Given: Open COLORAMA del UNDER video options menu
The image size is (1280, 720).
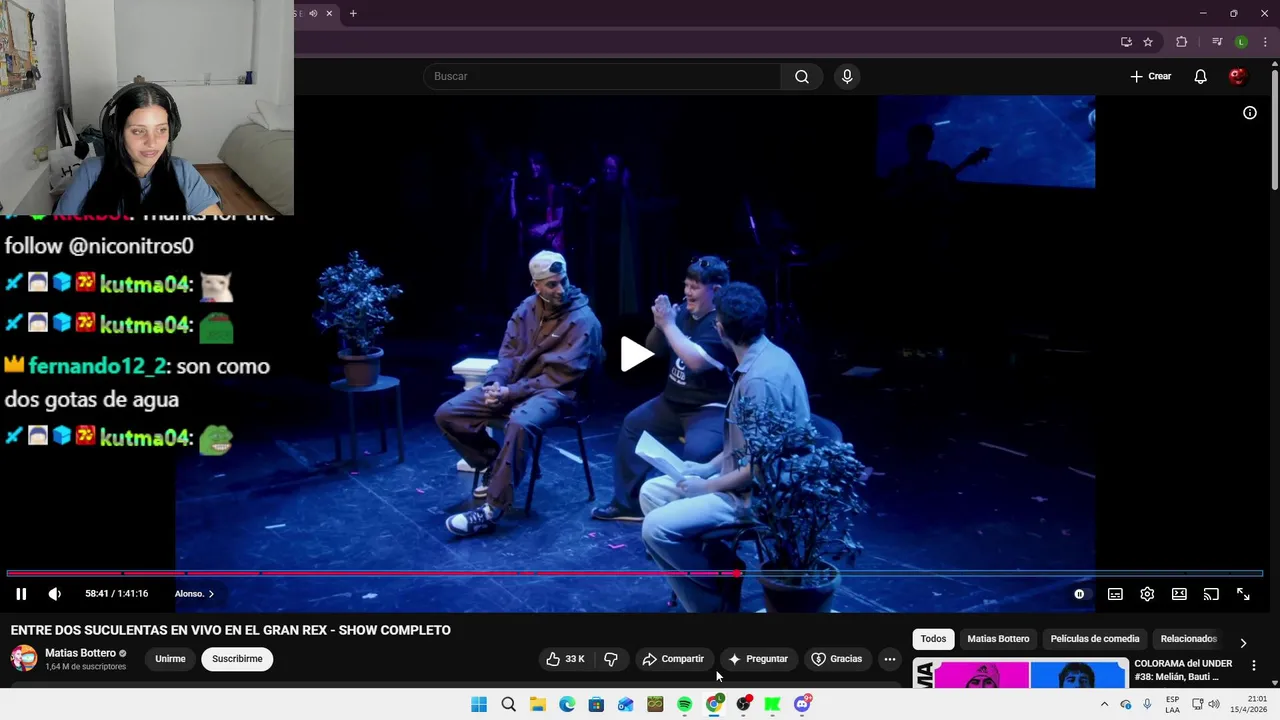Looking at the screenshot, I should point(1254,666).
